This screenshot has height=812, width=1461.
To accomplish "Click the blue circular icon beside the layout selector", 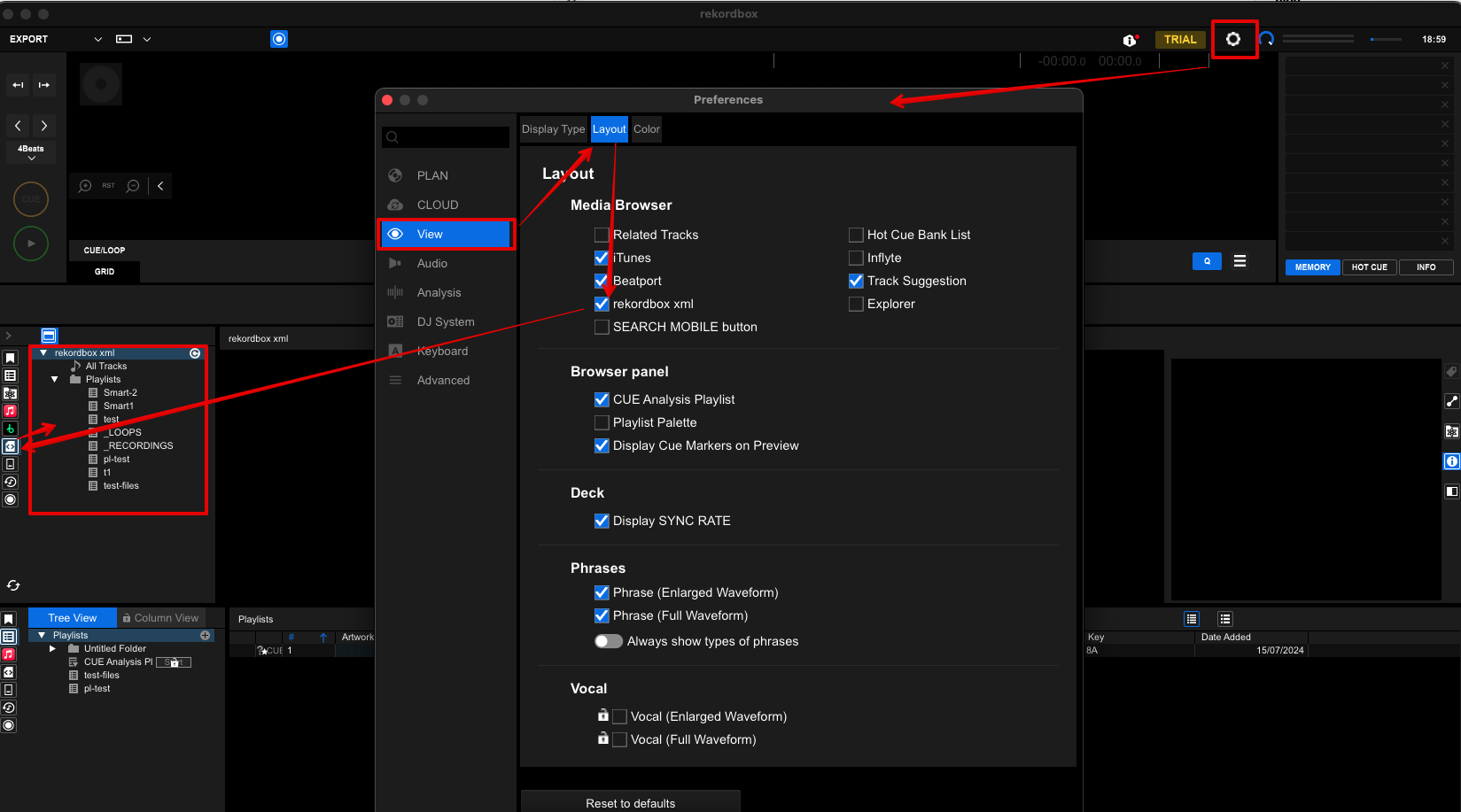I will click(x=279, y=39).
